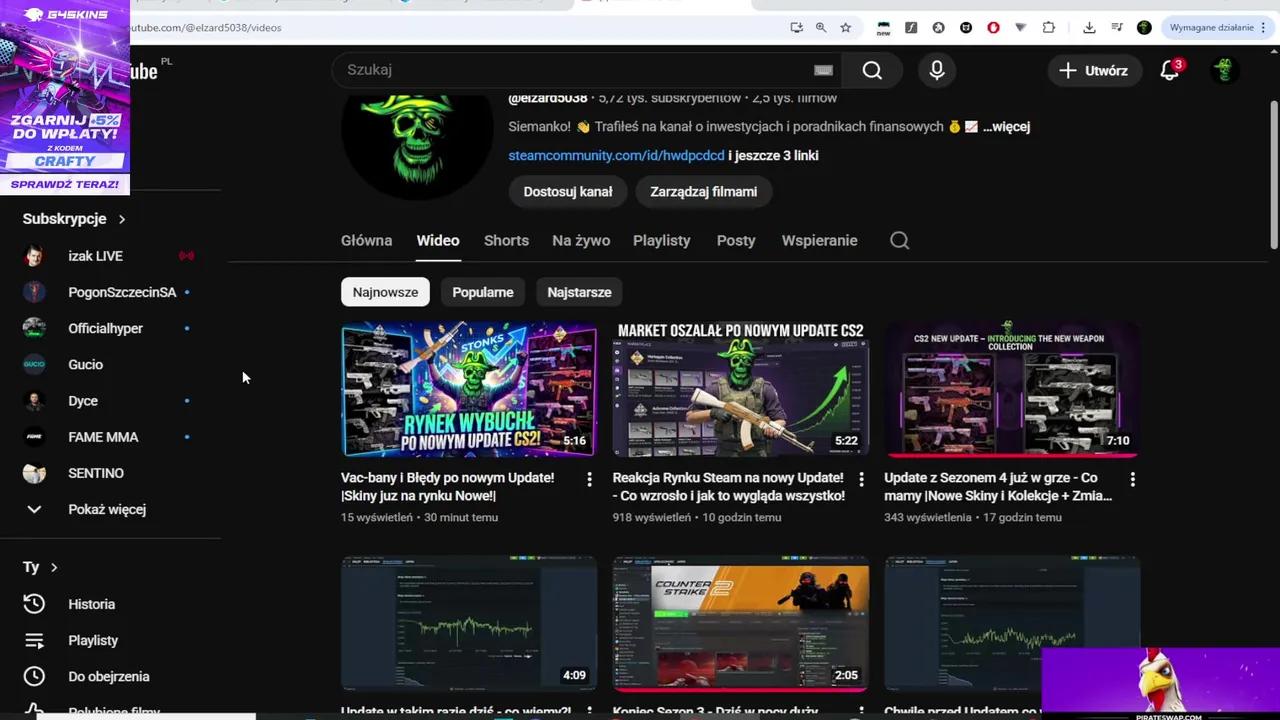Open options menu for Vac-bany video
Viewport: 1280px width, 720px height.
coord(589,480)
